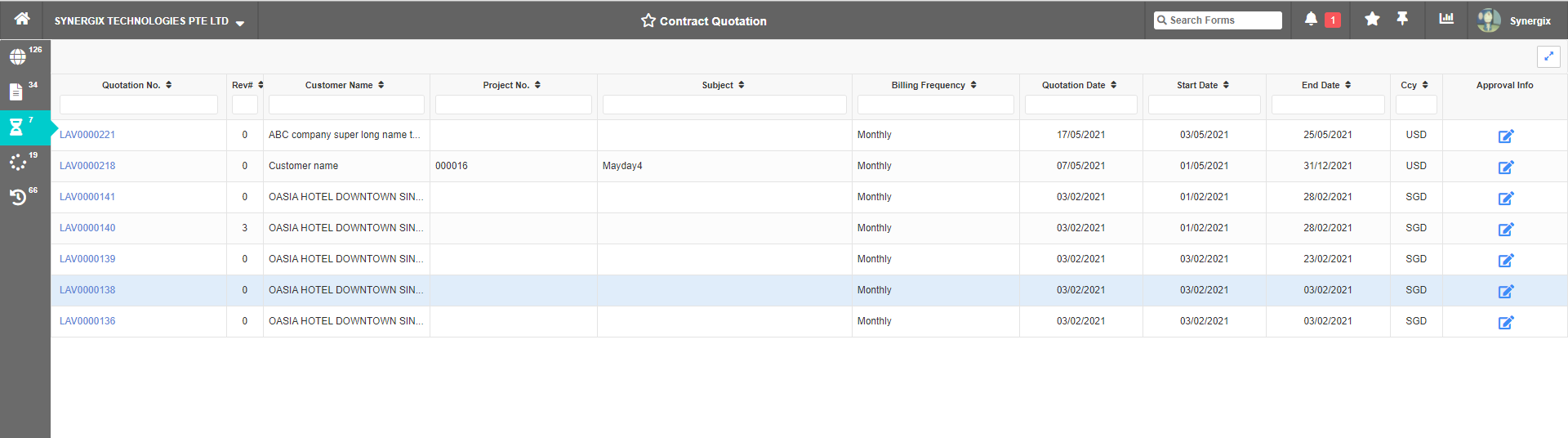Sort by Customer Name column
Screen dimensions: 1568x438
click(381, 85)
